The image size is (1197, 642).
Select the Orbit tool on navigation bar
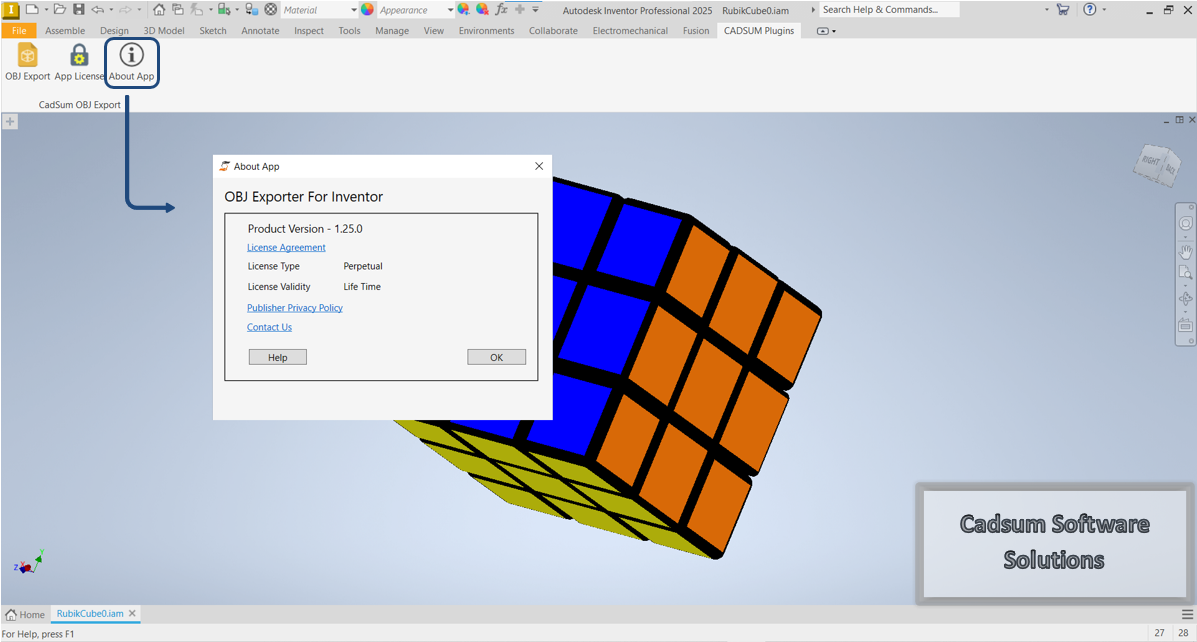pos(1186,298)
